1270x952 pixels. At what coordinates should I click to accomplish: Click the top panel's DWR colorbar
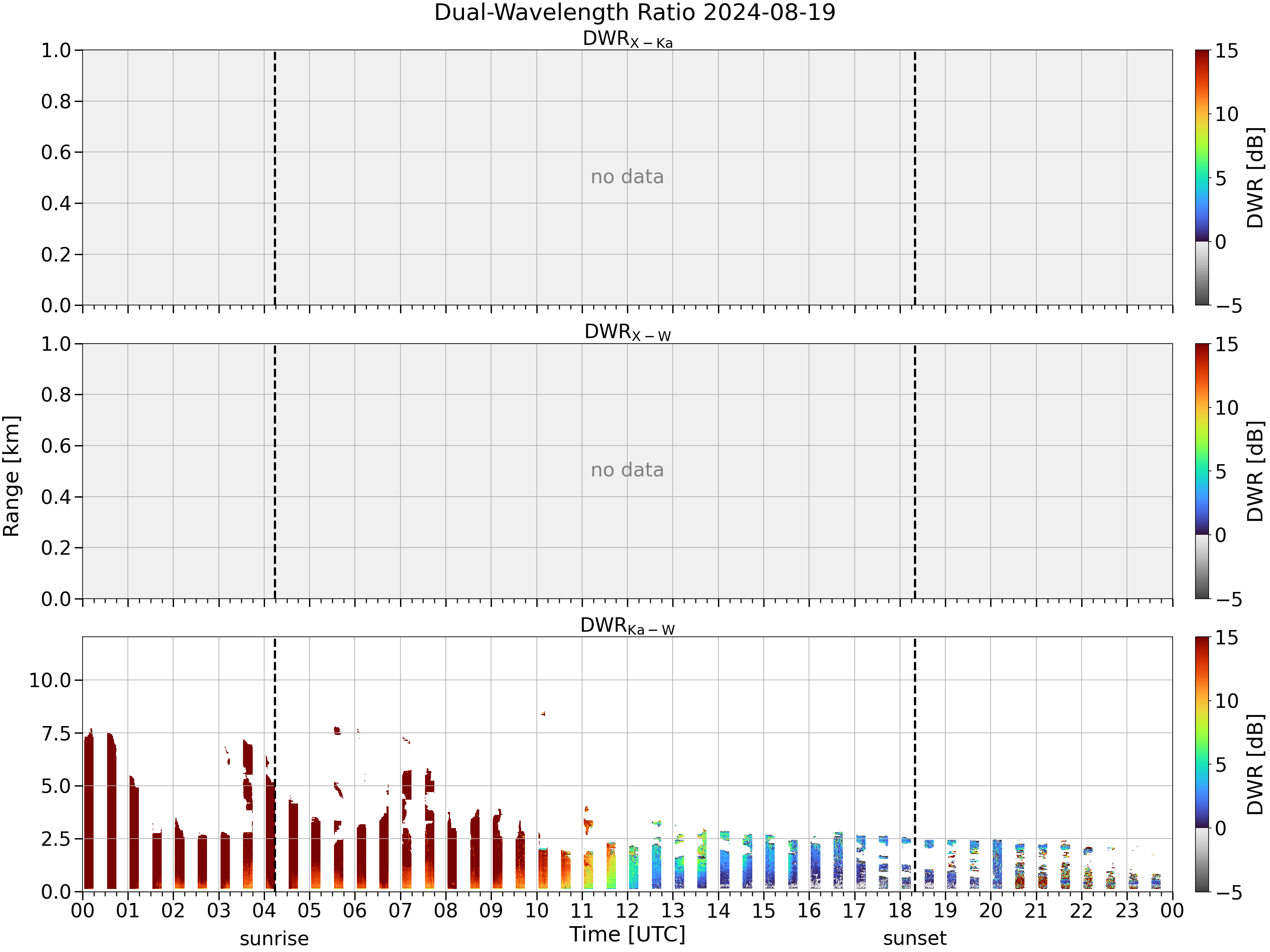1202,177
